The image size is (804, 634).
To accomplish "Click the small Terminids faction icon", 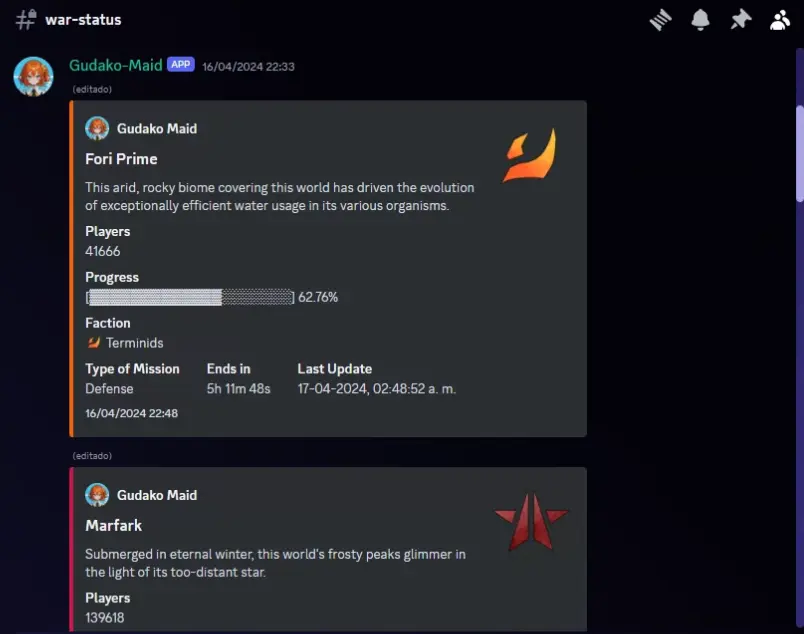I will click(x=94, y=343).
